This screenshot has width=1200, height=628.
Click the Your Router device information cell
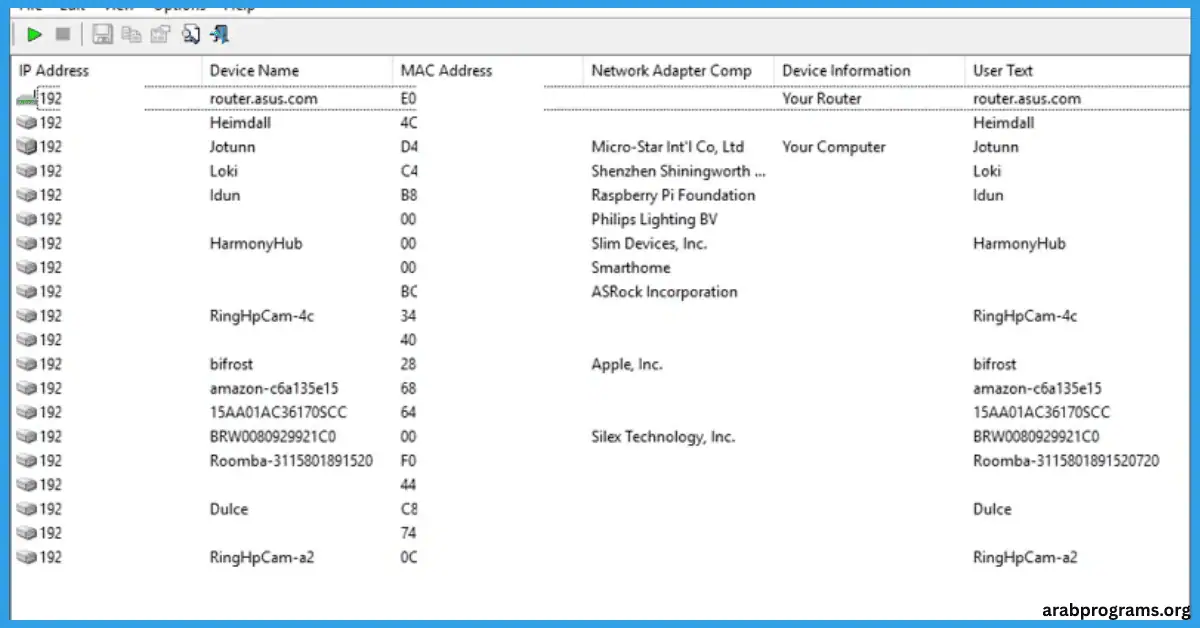[822, 99]
